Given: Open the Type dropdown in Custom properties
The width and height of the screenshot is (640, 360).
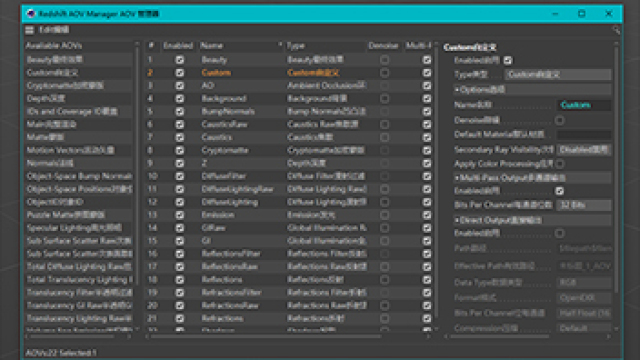Looking at the screenshot, I should [558, 74].
